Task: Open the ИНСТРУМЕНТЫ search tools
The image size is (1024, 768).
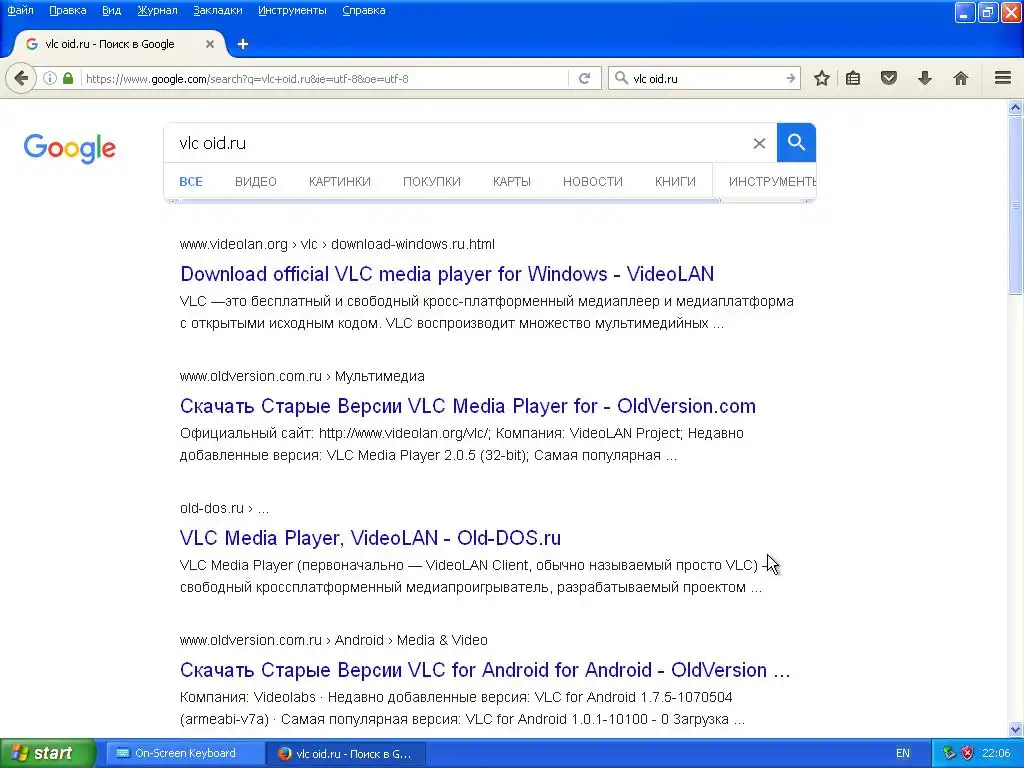Action: coord(772,182)
